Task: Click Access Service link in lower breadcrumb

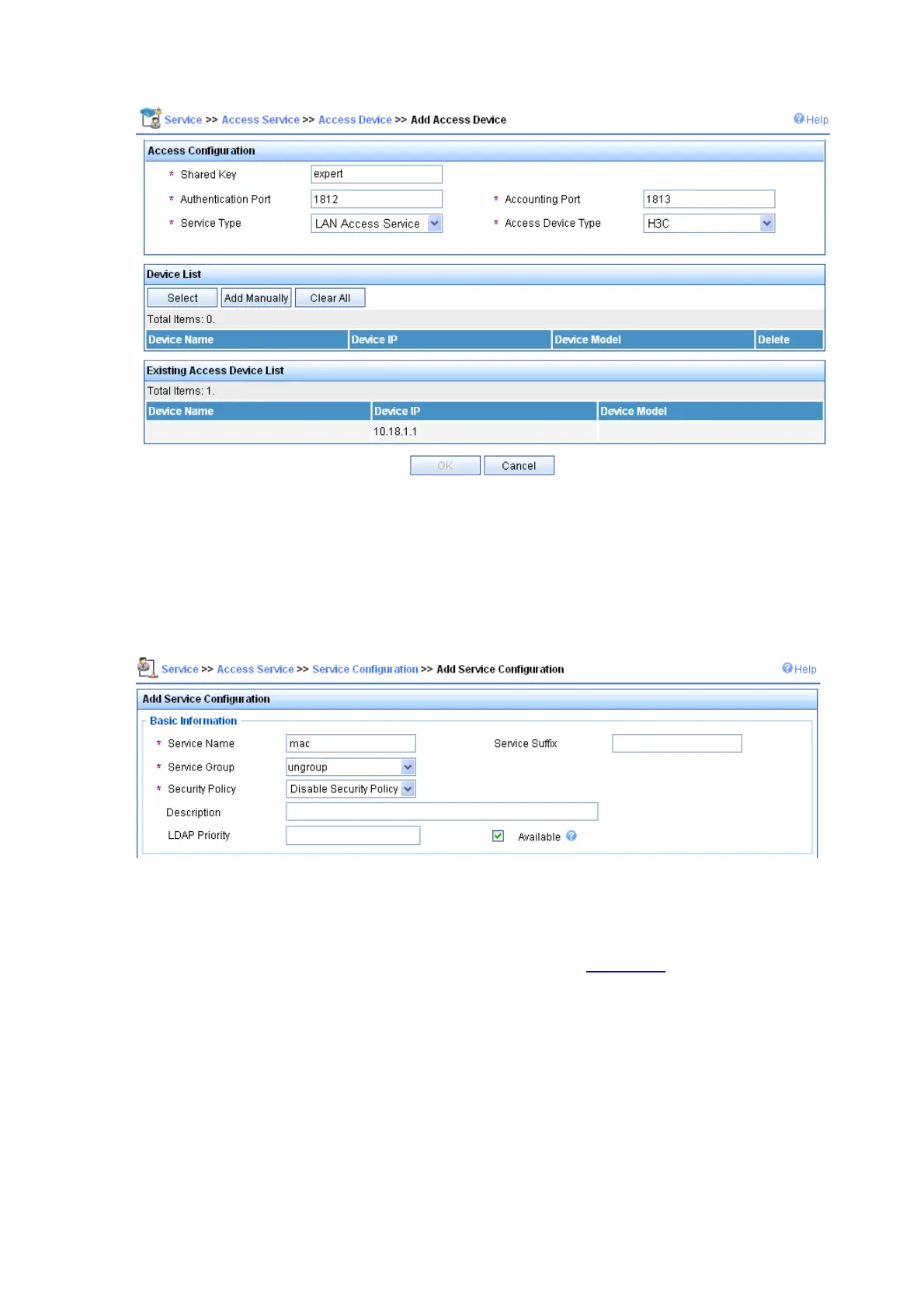Action: coord(255,669)
